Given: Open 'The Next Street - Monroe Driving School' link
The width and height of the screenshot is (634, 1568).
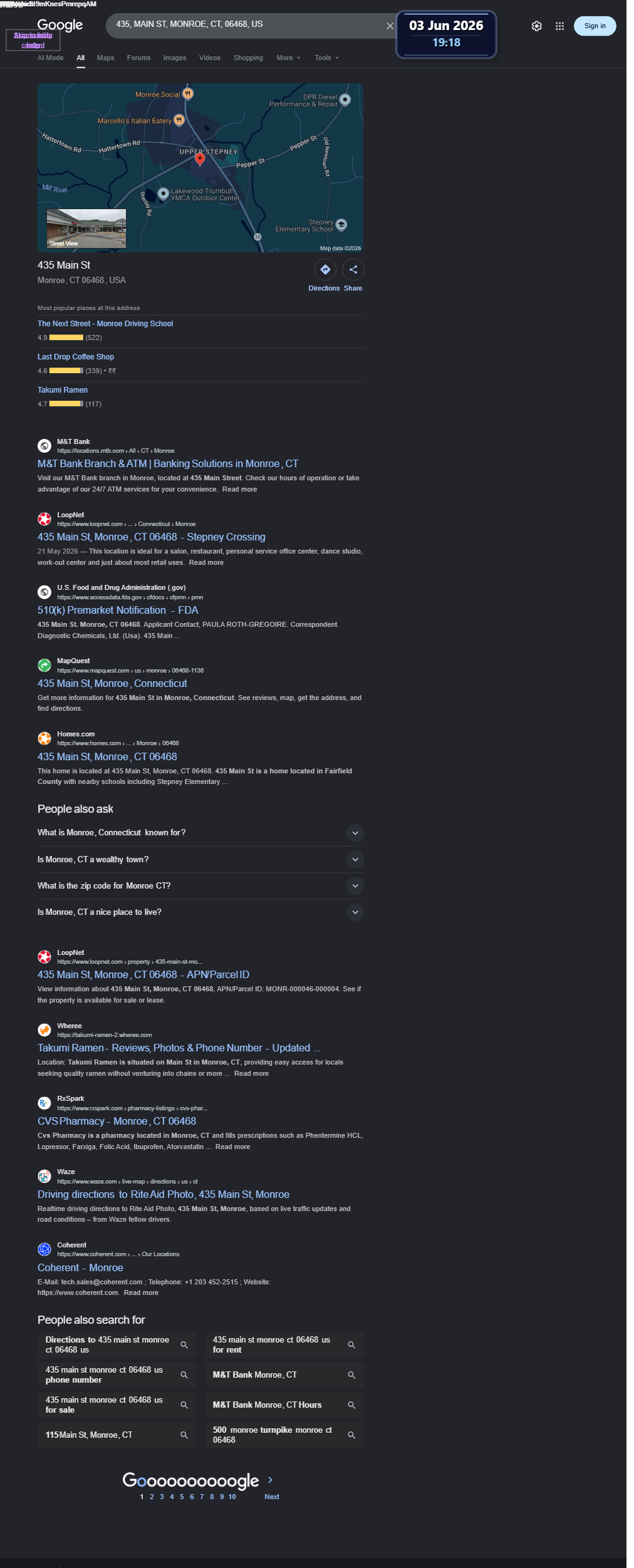Looking at the screenshot, I should tap(105, 324).
